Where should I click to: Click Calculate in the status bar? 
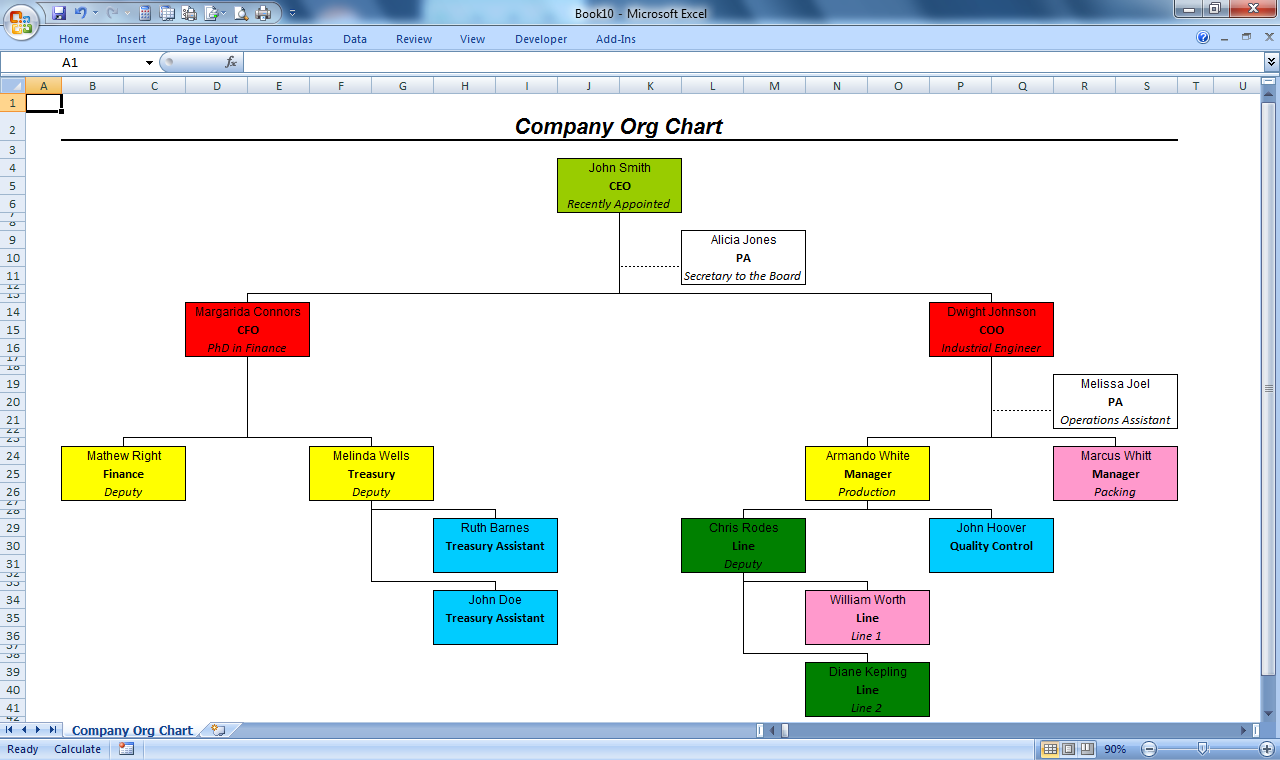coord(77,748)
